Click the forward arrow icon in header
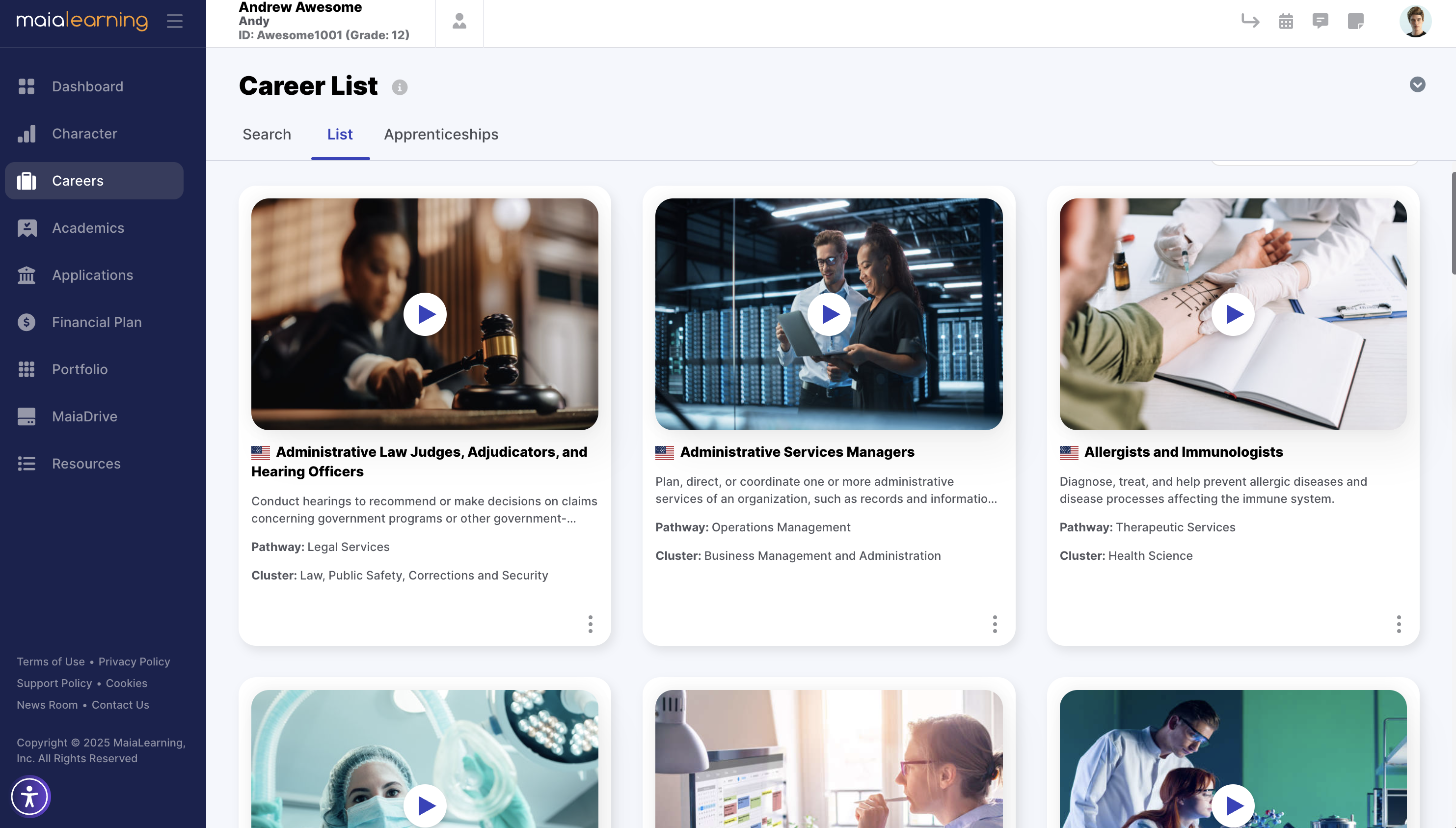The width and height of the screenshot is (1456, 828). 1250,21
